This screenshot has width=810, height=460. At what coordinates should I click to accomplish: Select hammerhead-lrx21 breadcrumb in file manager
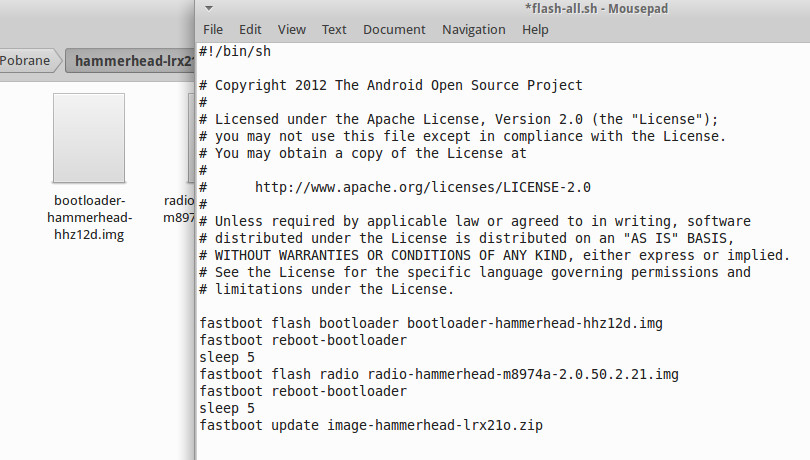click(x=132, y=61)
